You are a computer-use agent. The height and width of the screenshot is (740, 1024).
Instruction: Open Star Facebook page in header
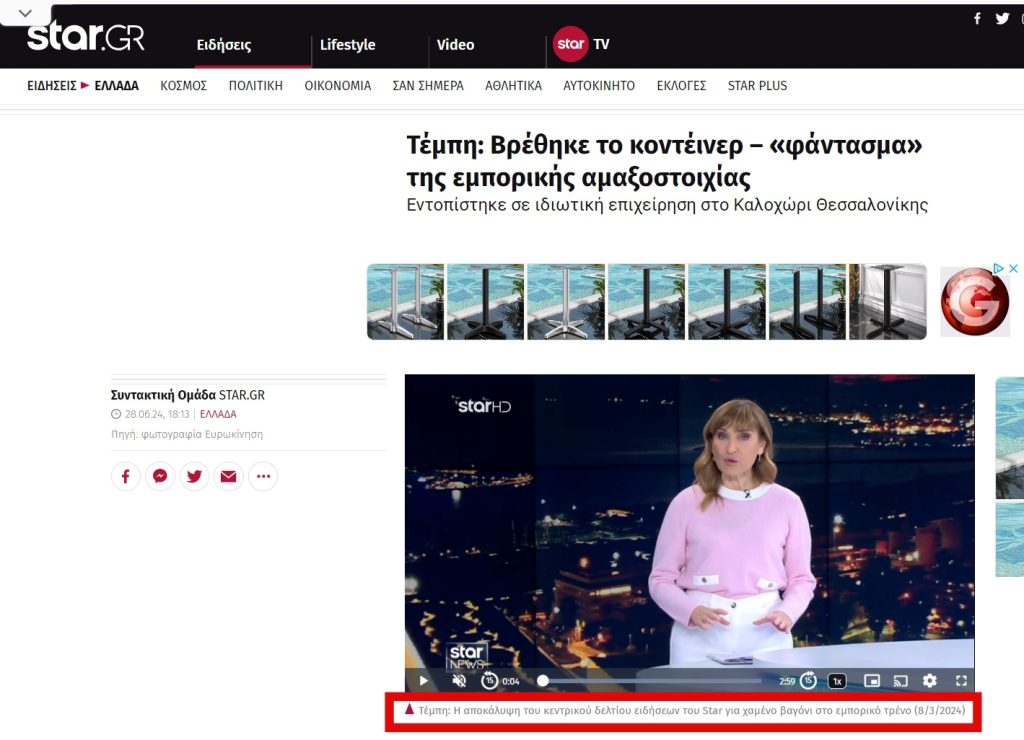point(977,18)
